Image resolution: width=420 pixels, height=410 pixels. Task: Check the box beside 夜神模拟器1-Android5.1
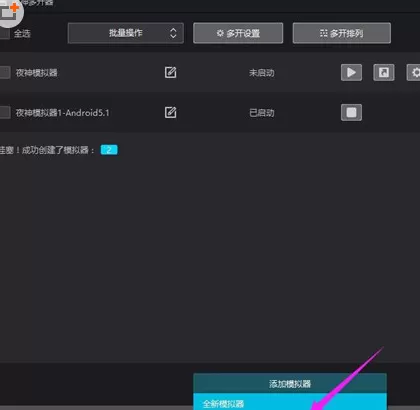5,112
